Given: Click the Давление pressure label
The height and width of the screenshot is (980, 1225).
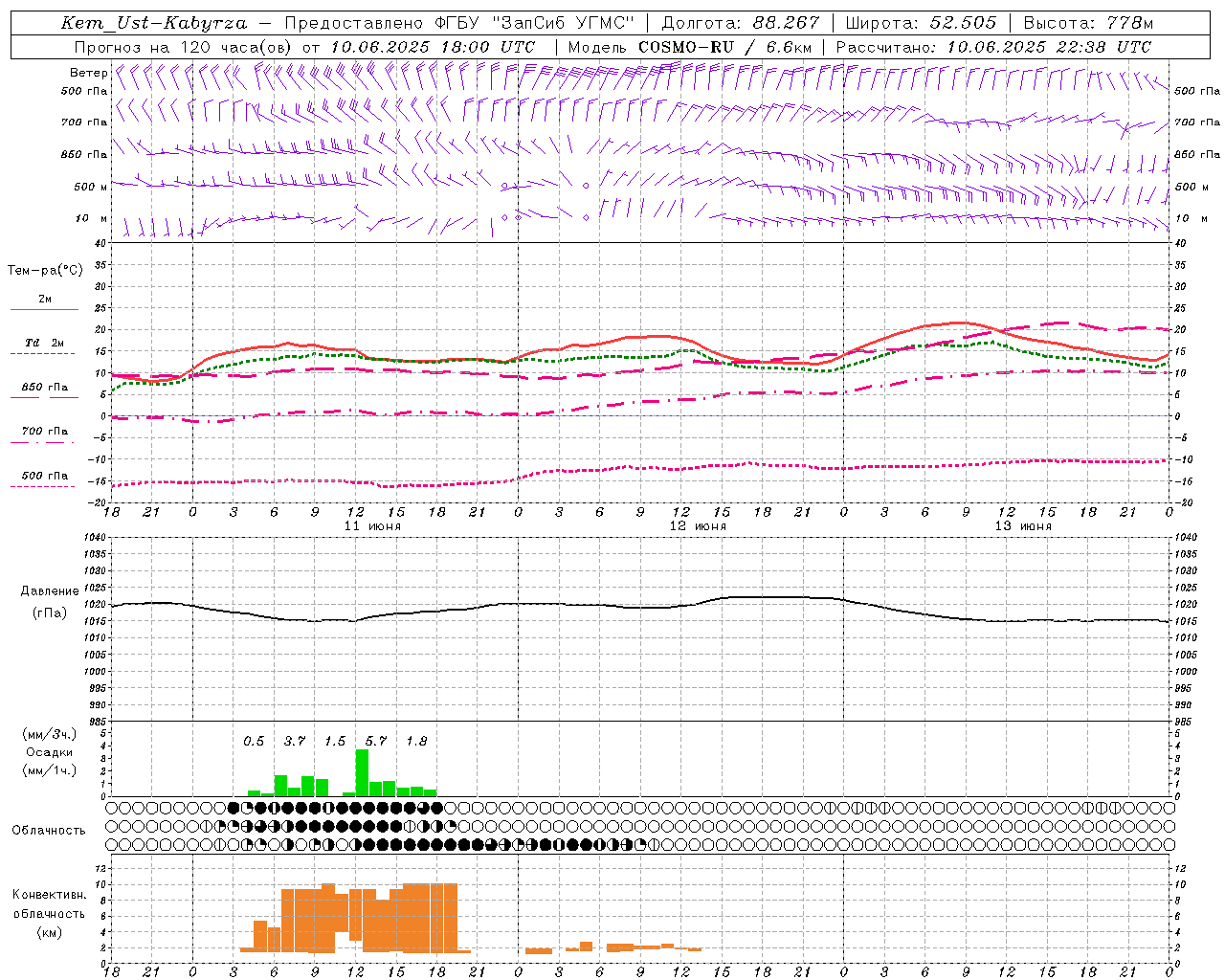Looking at the screenshot, I should click(48, 591).
